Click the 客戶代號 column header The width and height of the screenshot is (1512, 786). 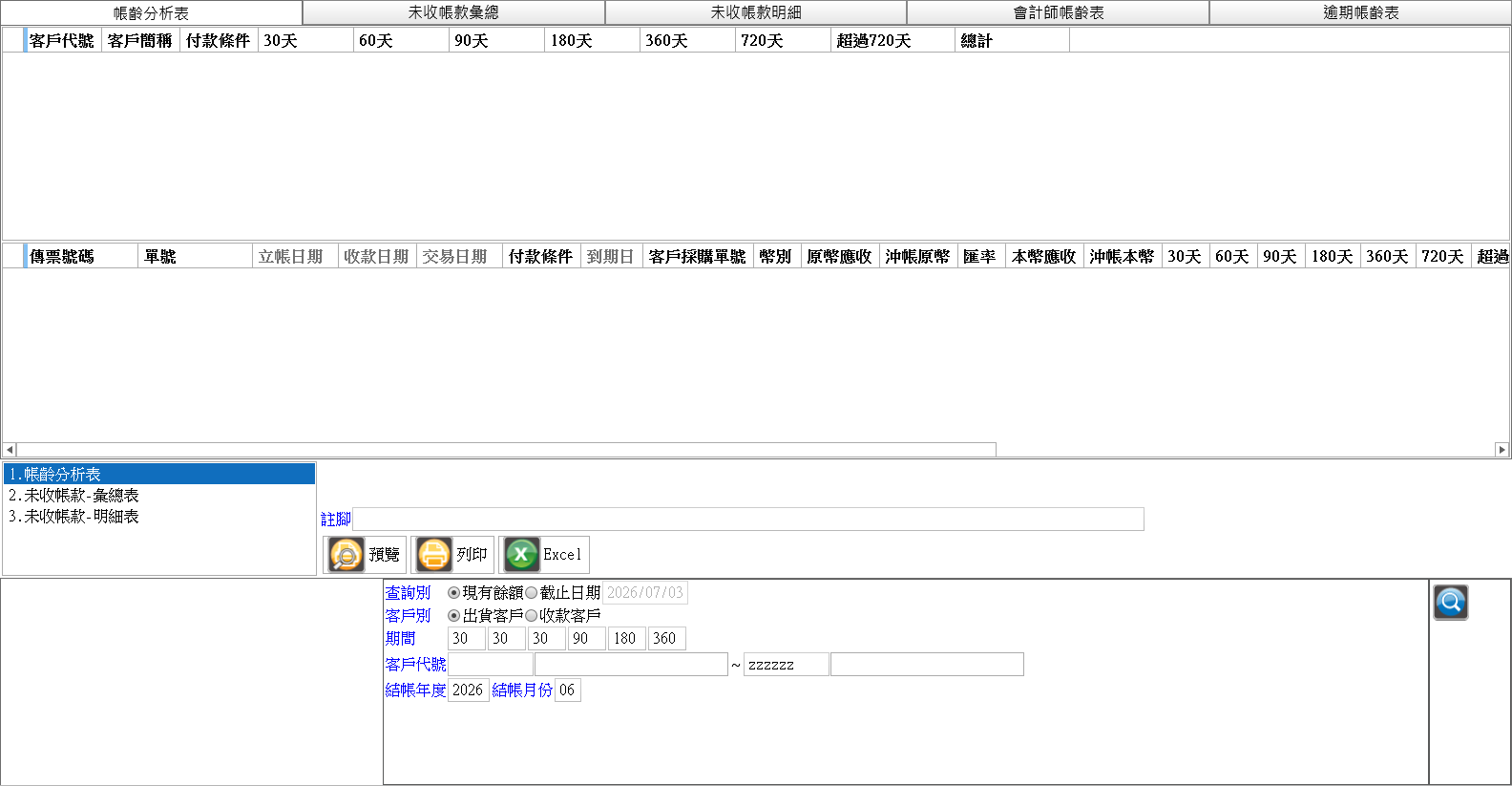pos(63,41)
